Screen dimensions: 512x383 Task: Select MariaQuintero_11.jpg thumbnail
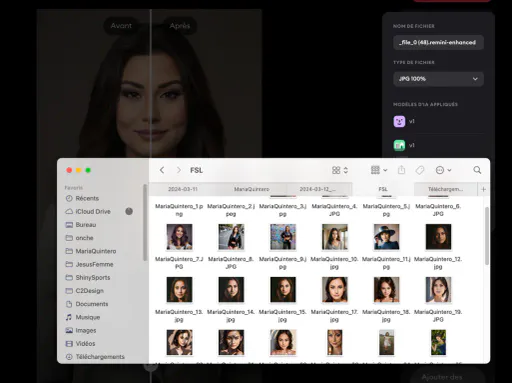[386, 237]
